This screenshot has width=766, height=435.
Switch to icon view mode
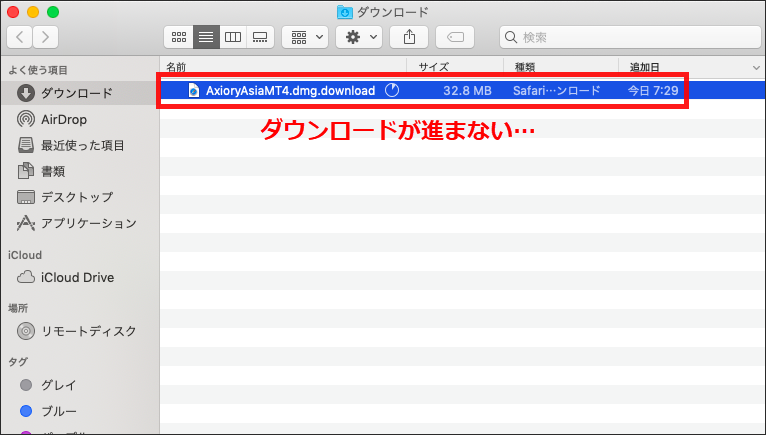(x=179, y=37)
